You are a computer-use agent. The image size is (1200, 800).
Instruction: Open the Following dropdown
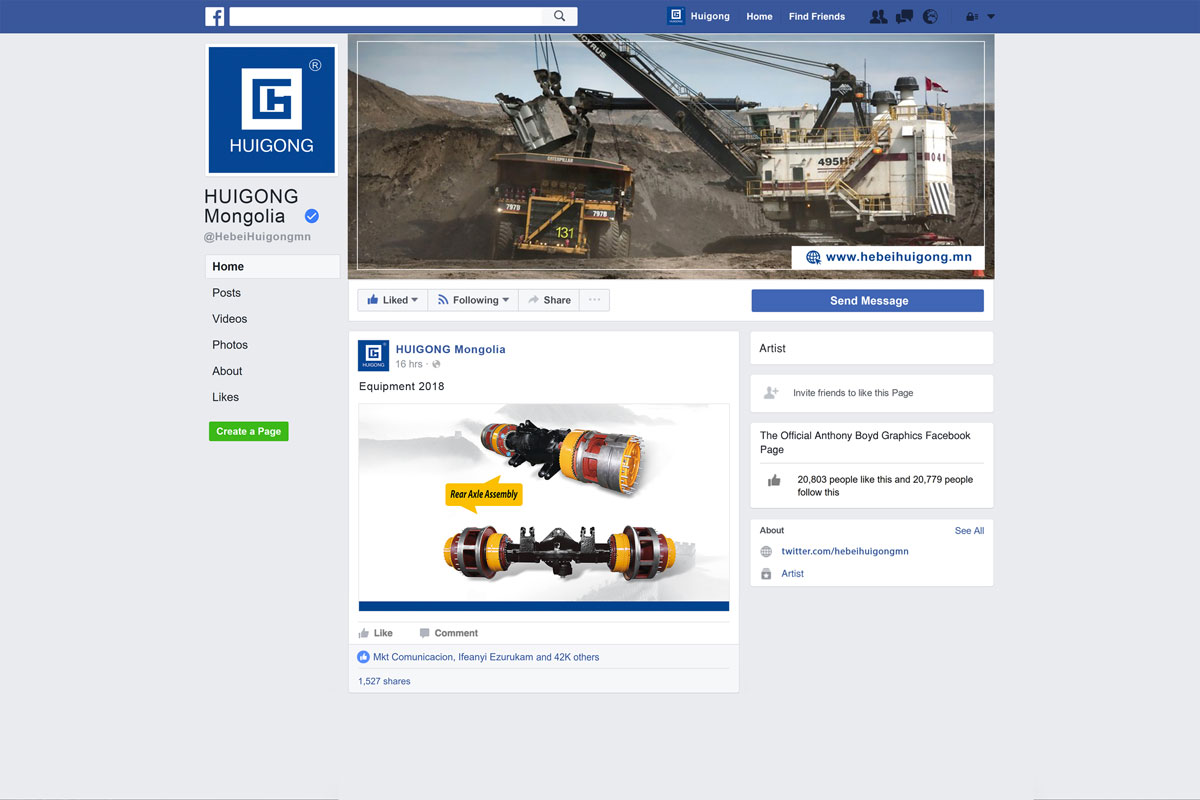click(473, 300)
